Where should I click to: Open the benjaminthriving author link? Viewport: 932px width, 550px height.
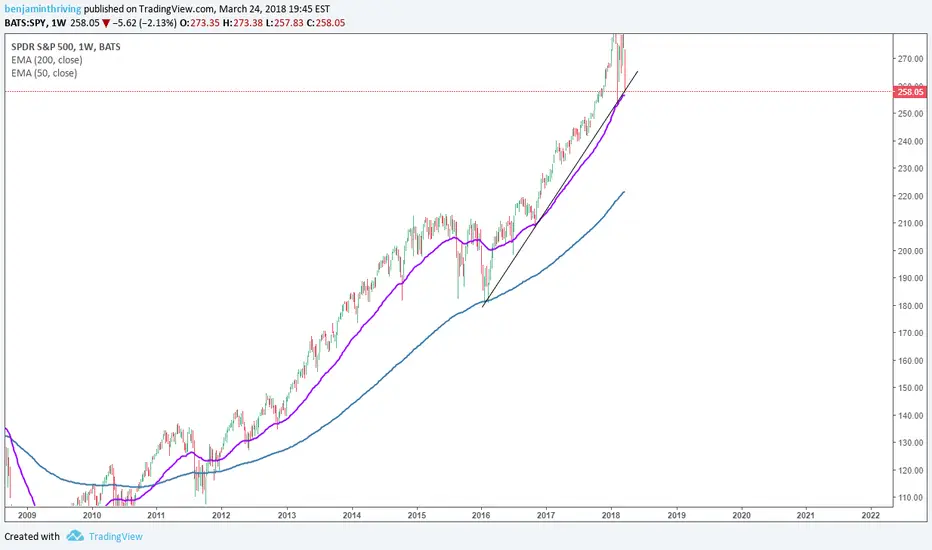[42, 9]
